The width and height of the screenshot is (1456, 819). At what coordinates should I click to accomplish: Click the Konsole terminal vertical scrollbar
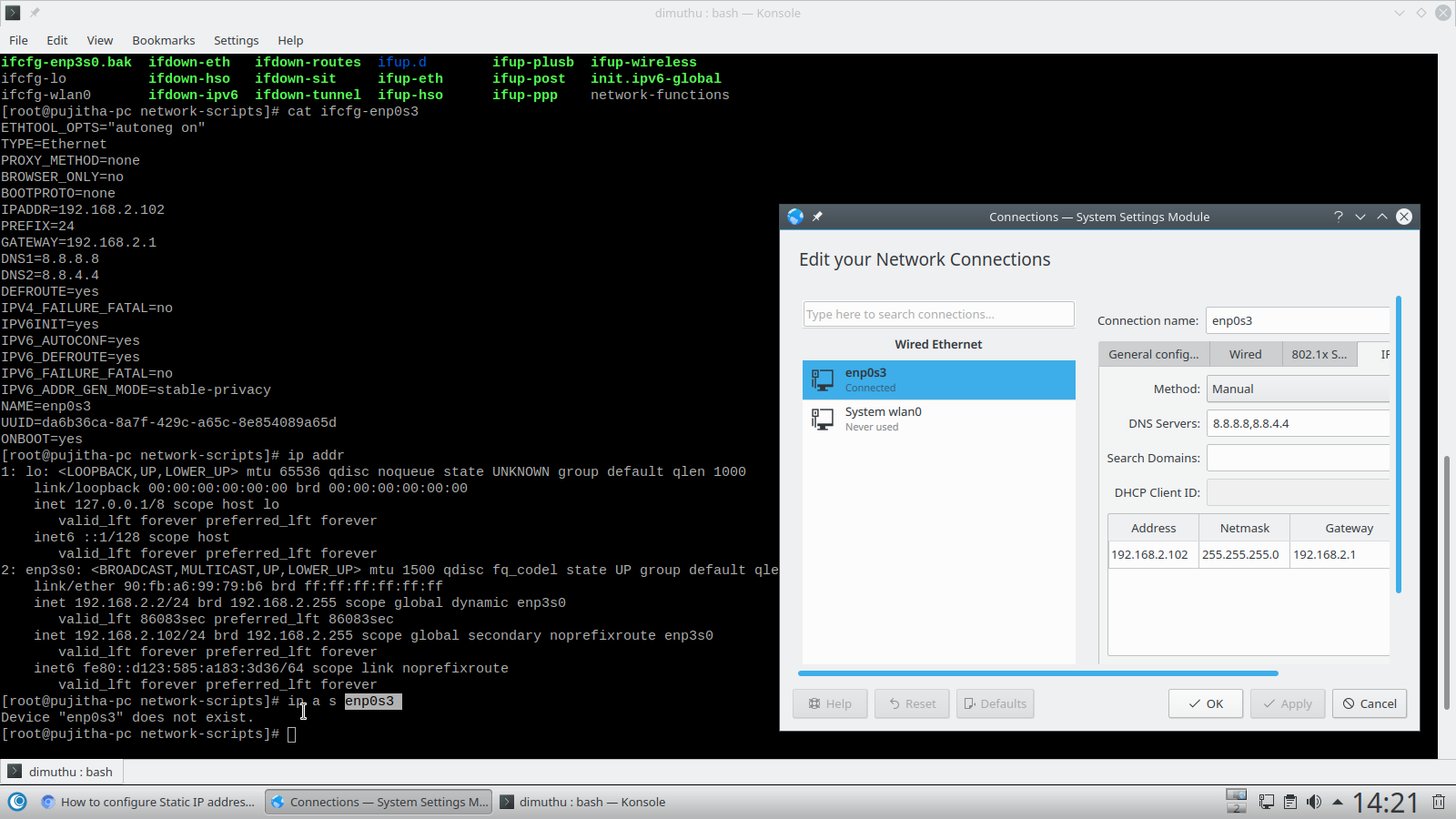(x=1446, y=582)
